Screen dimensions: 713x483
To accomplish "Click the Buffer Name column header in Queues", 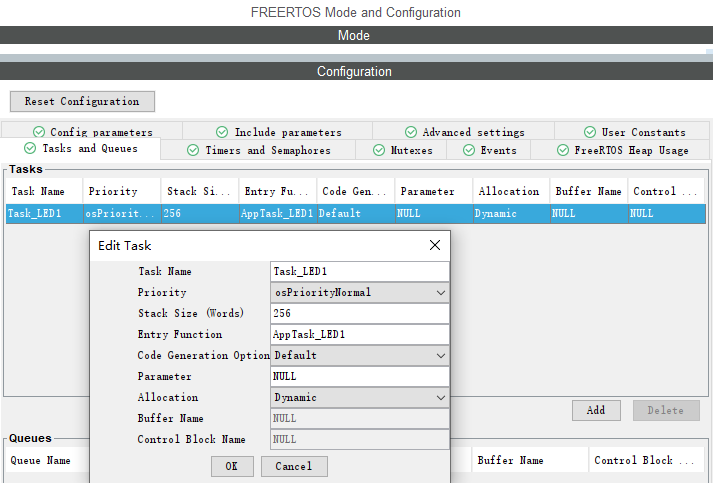I will [x=530, y=460].
